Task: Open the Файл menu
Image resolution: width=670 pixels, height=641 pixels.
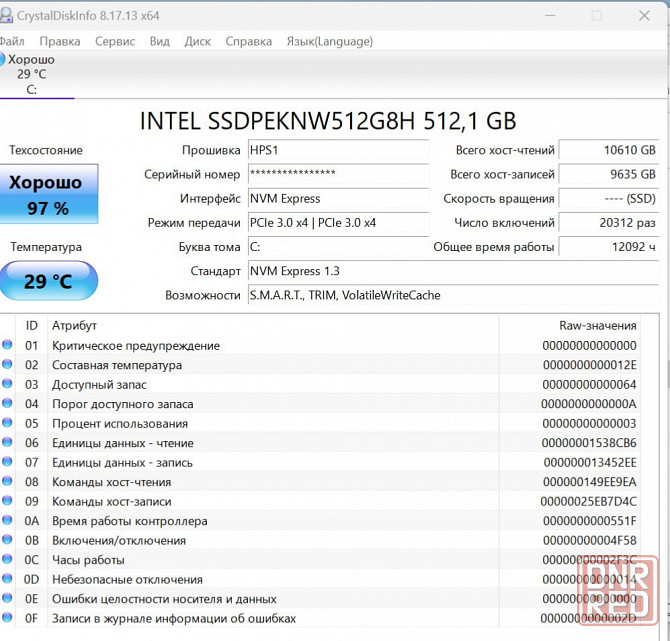Action: coord(11,41)
